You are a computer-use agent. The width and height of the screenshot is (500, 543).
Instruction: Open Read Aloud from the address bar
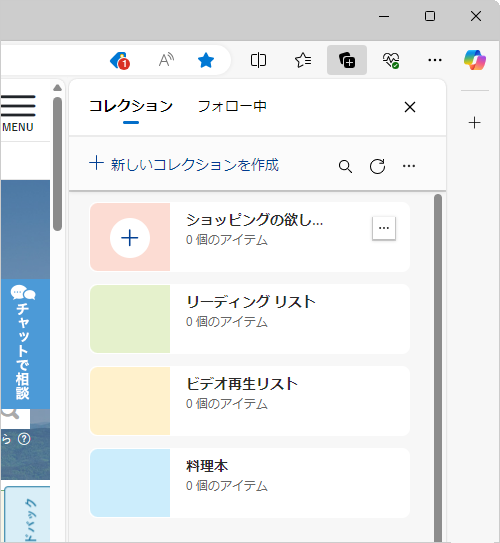166,60
